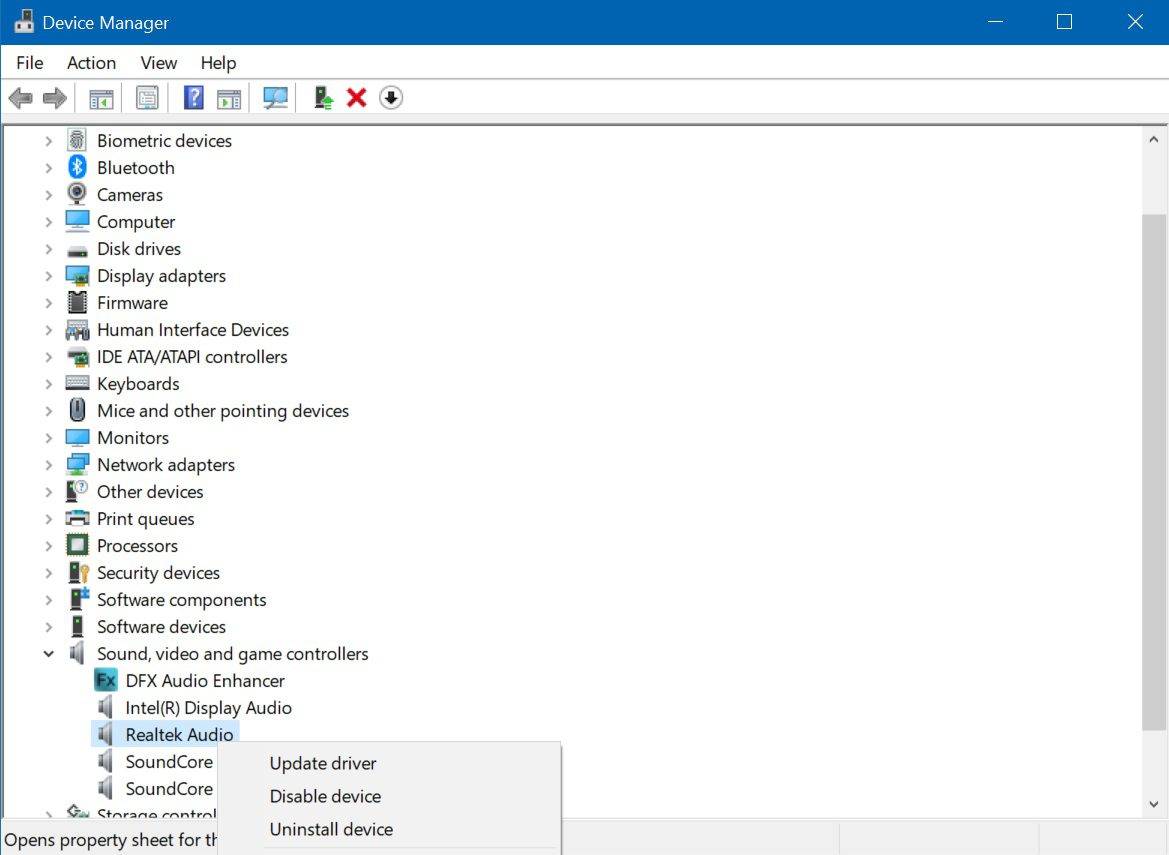Open the Properties toolbar icon

point(147,97)
